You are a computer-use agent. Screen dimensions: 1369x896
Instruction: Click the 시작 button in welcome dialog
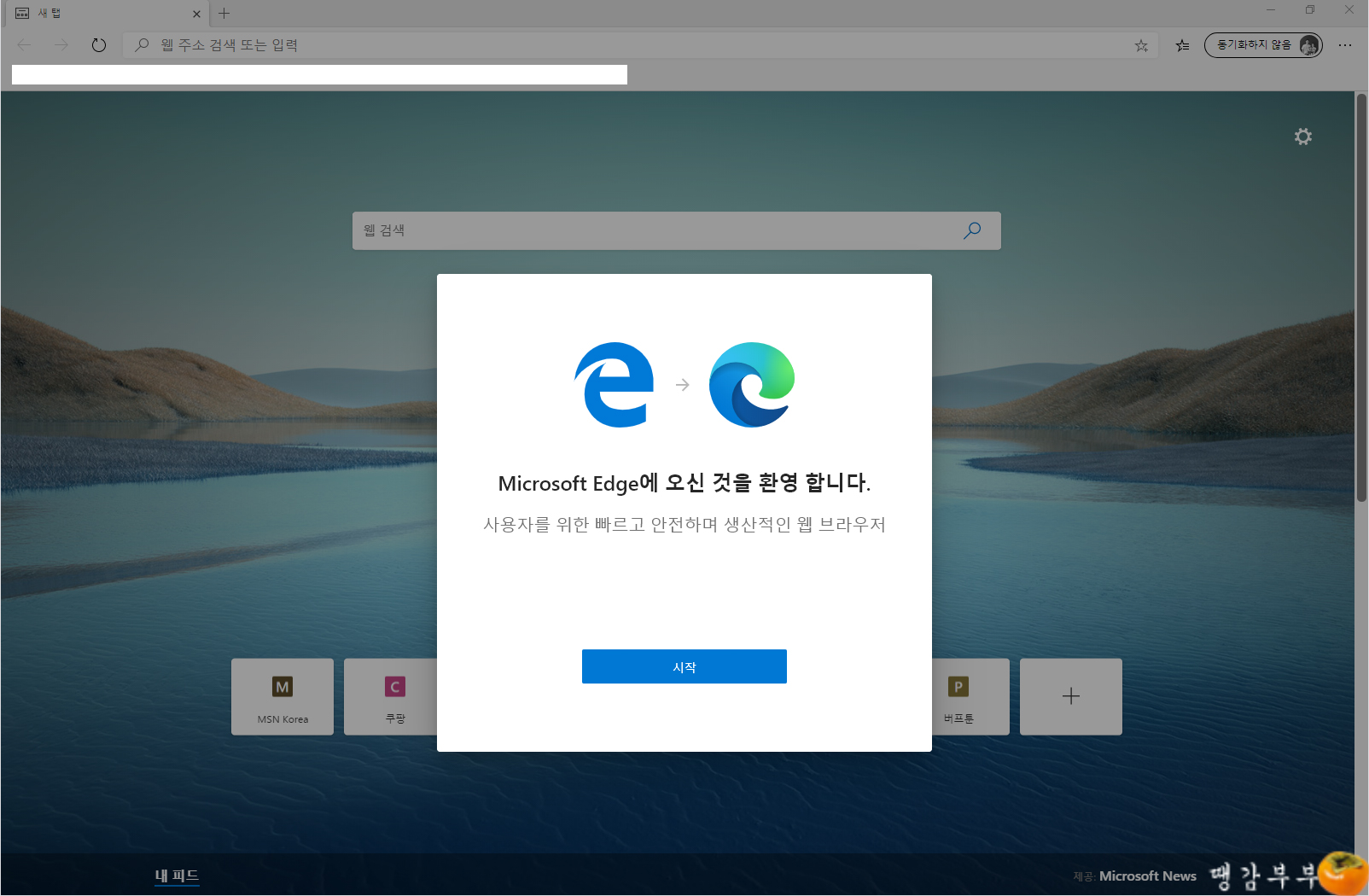(684, 666)
